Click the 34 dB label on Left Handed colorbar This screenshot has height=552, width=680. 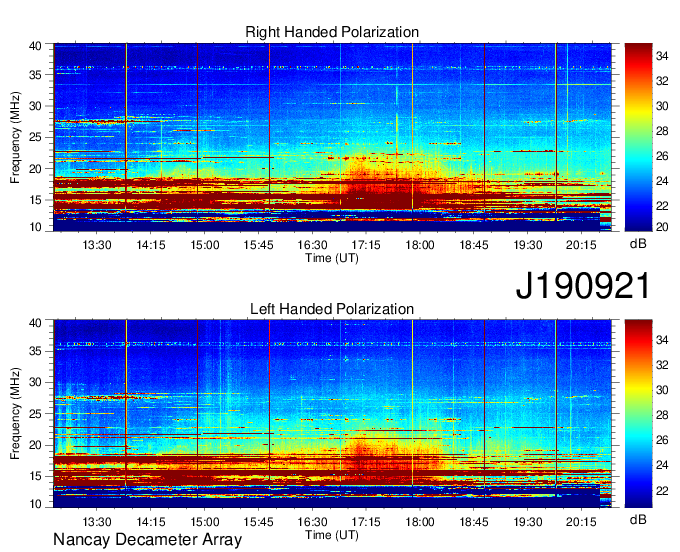[x=662, y=340]
